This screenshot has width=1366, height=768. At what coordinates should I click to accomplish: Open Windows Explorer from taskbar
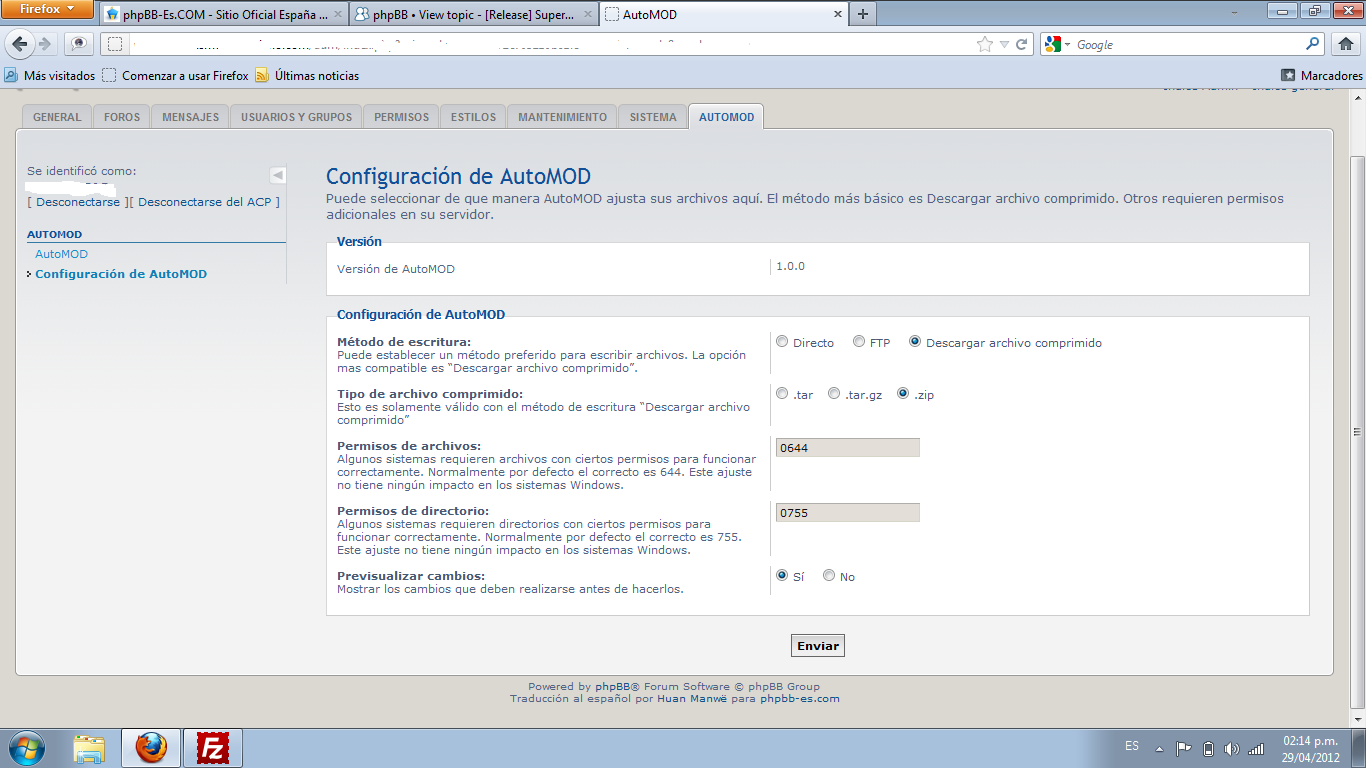89,748
